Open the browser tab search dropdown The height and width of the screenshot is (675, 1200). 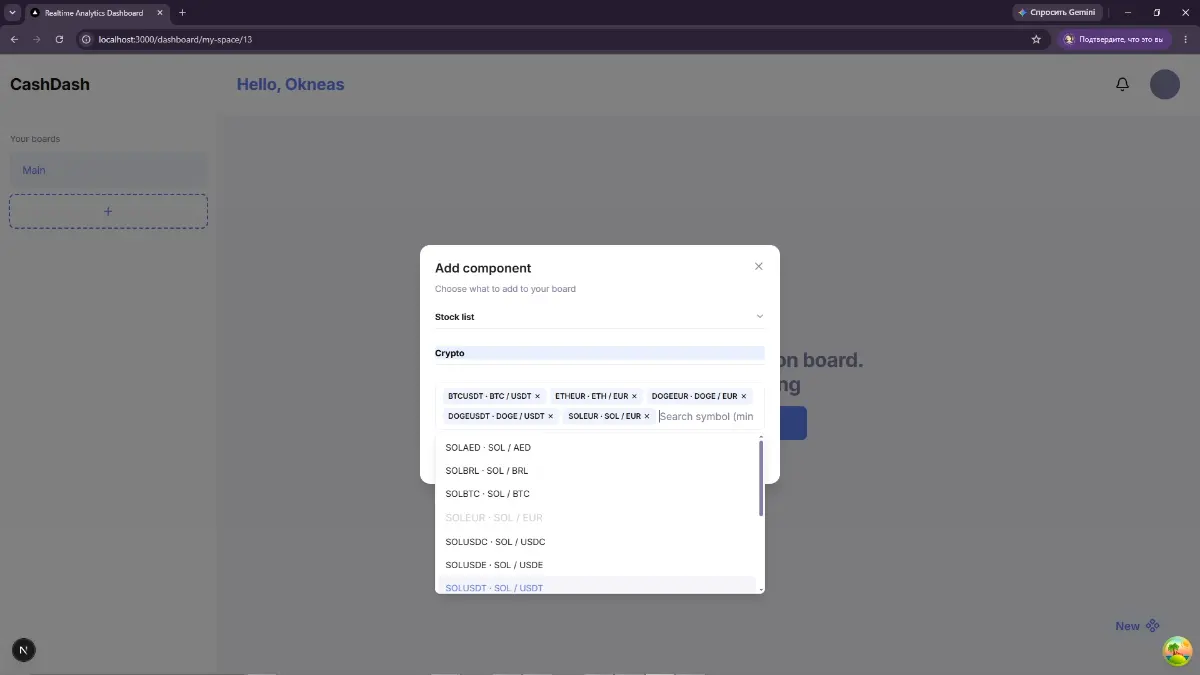[12, 13]
